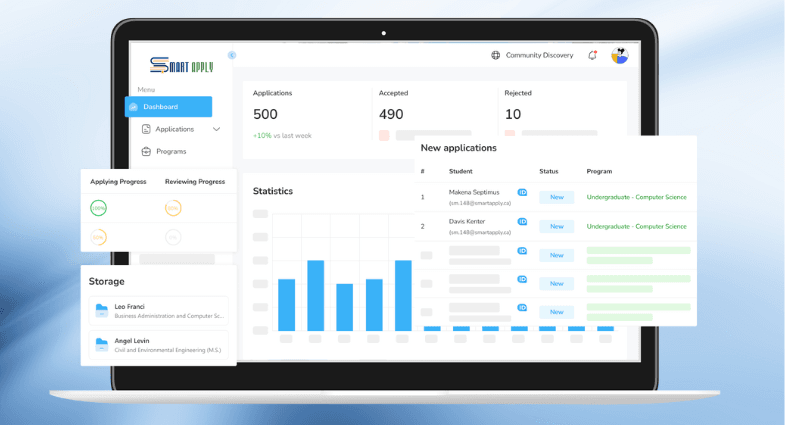Click the New status tag for Makena Septimus

click(x=557, y=197)
